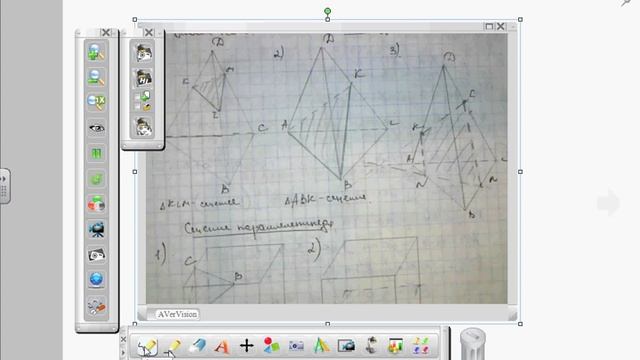Click the screen capture camera icon

[x=347, y=346]
